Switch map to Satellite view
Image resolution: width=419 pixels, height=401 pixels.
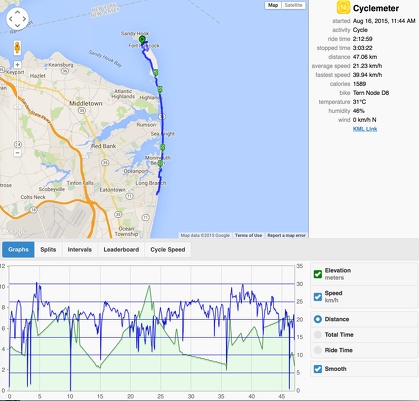pyautogui.click(x=293, y=5)
